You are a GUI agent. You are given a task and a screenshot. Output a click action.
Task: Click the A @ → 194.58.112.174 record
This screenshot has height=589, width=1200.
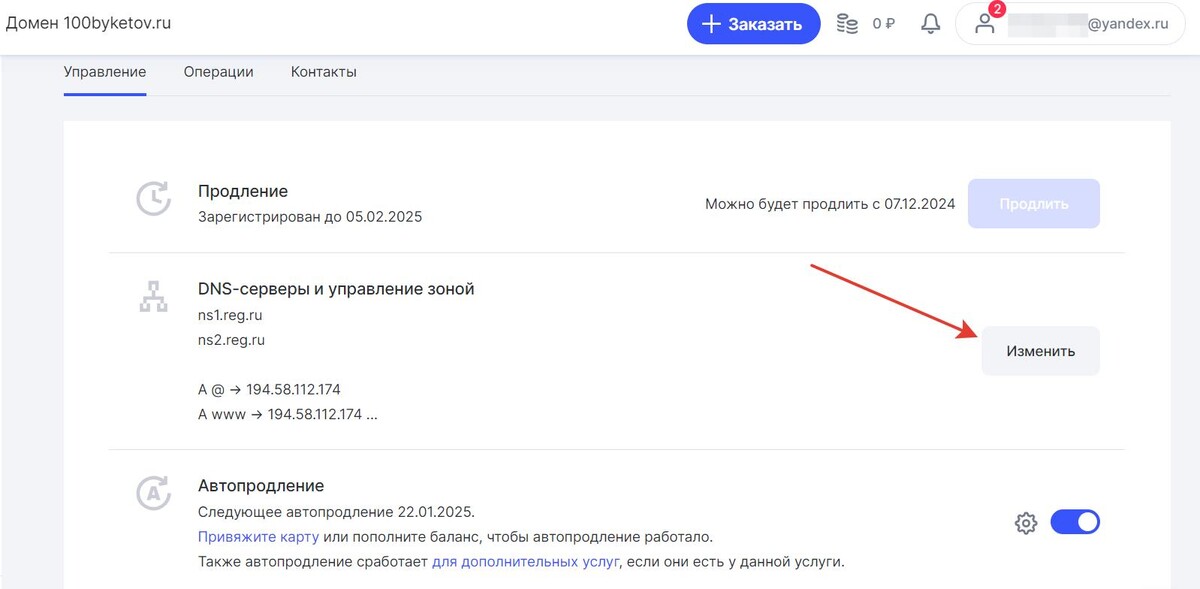(269, 389)
